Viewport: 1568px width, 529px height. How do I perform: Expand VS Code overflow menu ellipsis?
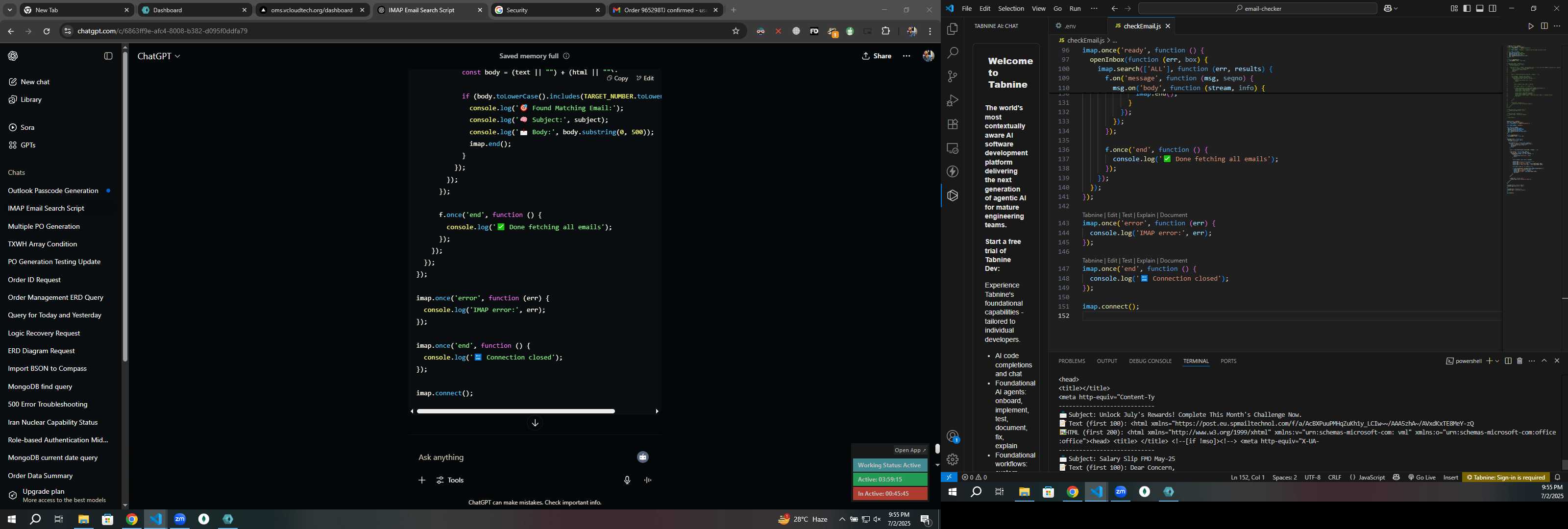pyautogui.click(x=1094, y=8)
